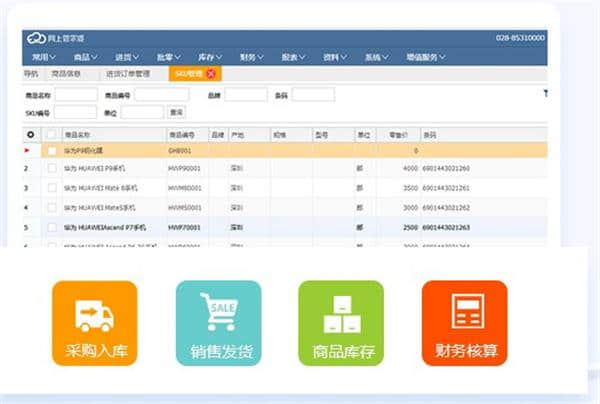Open the 销售发货 shopping cart icon
Image resolution: width=600 pixels, height=404 pixels.
218,323
